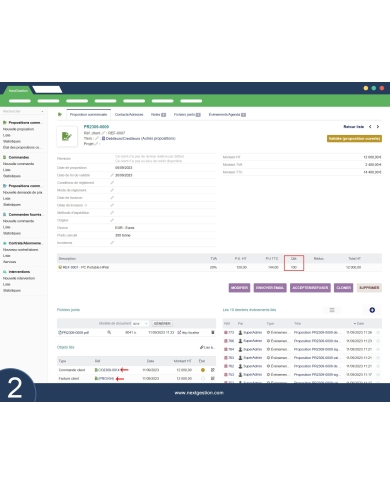Click the Validée (proposition ouverte) status badge
The width and height of the screenshot is (390, 484).
click(x=354, y=138)
